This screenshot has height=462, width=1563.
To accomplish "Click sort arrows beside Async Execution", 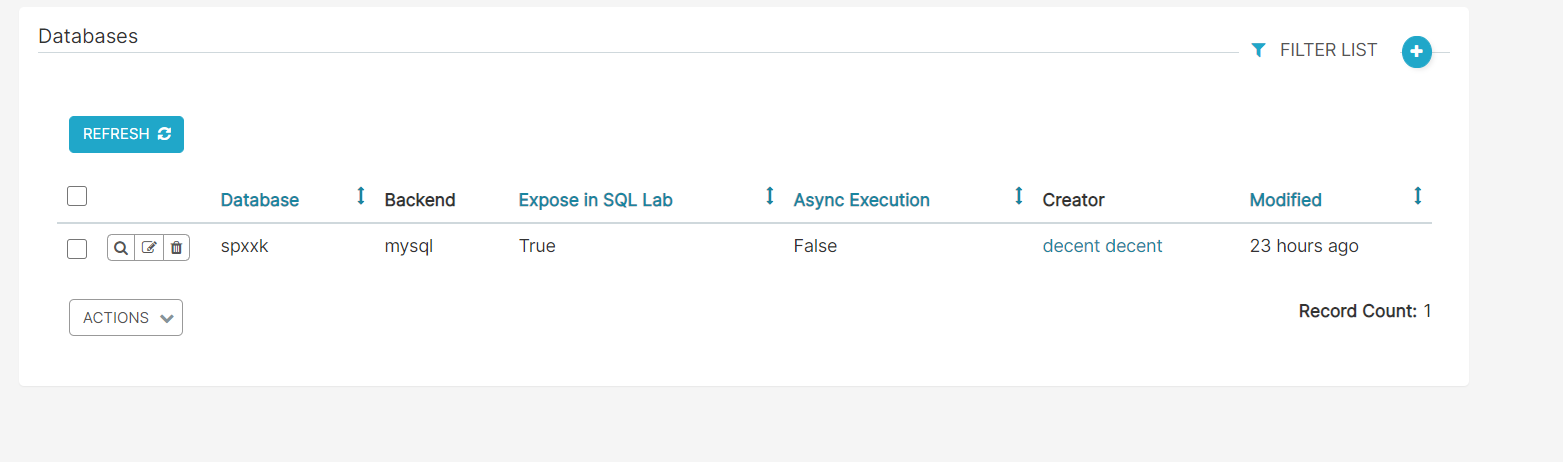I will coord(1019,197).
